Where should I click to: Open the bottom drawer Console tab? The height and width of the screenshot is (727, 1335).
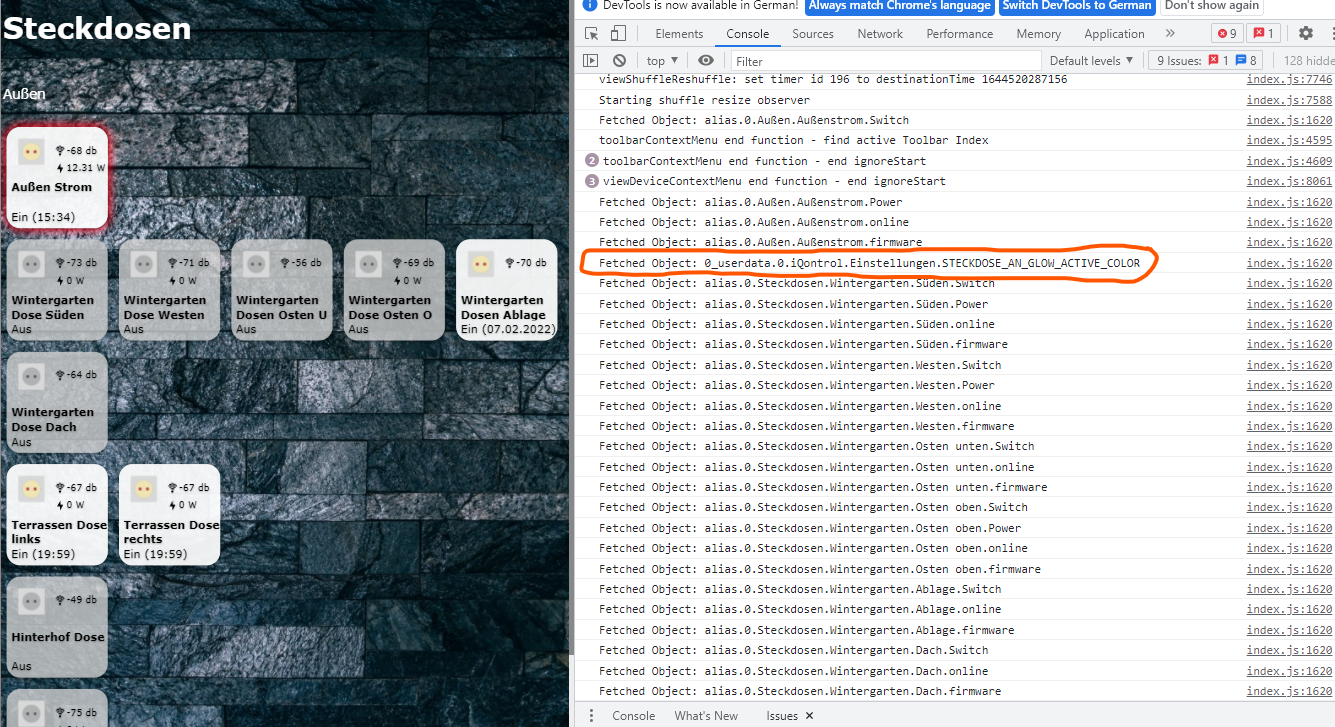[x=634, y=716]
